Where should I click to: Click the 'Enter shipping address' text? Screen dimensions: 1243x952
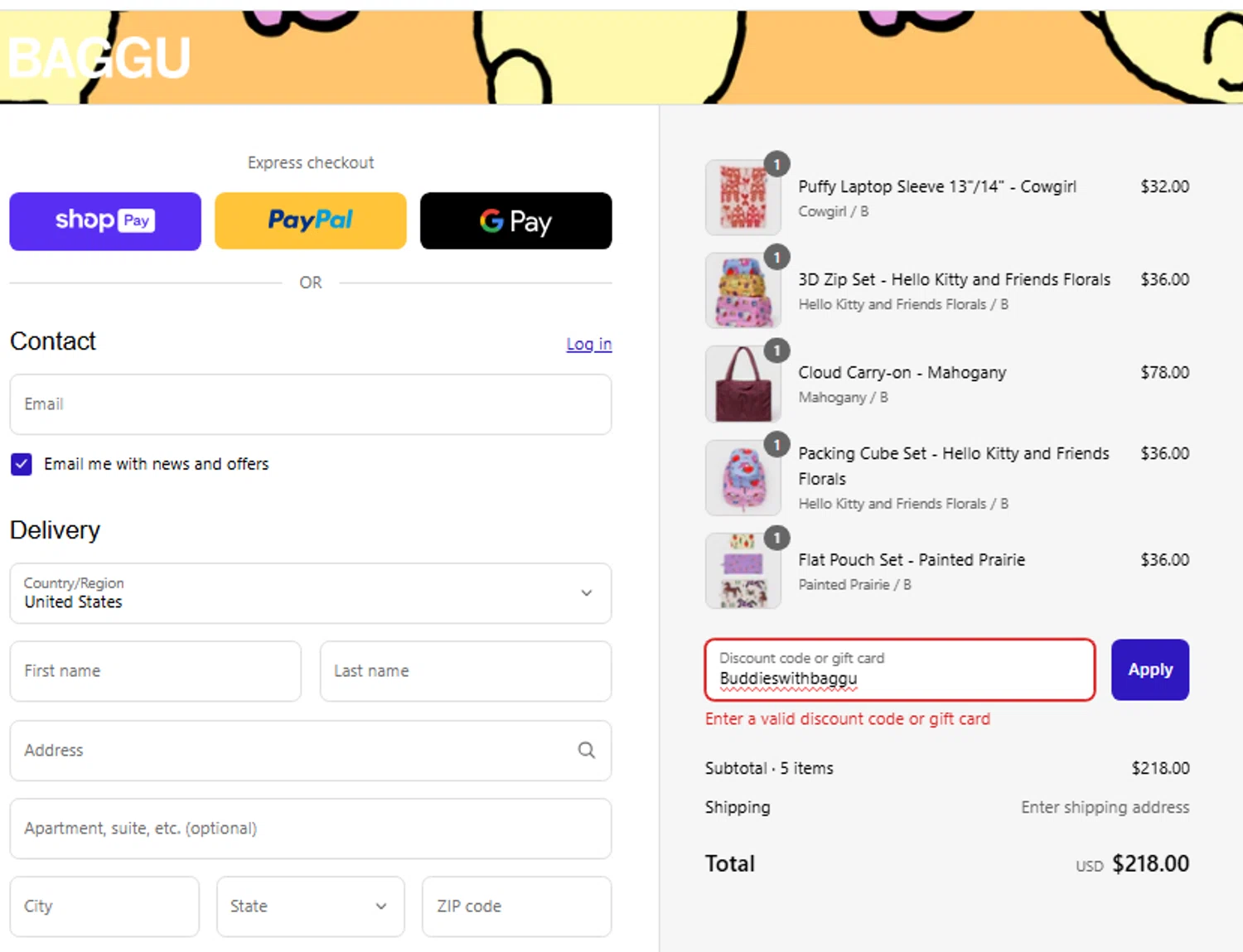[x=1105, y=807]
